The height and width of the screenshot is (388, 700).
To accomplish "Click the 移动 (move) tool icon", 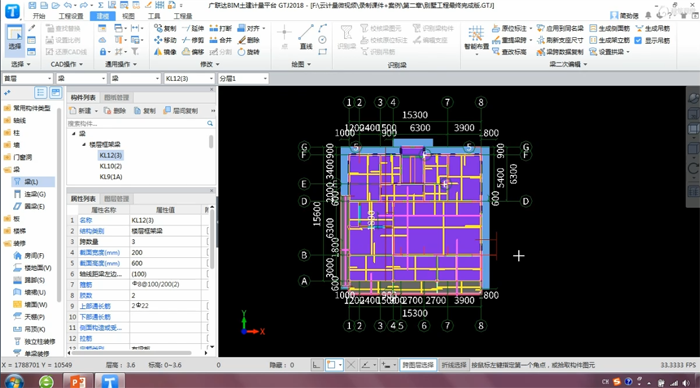I will pos(158,40).
